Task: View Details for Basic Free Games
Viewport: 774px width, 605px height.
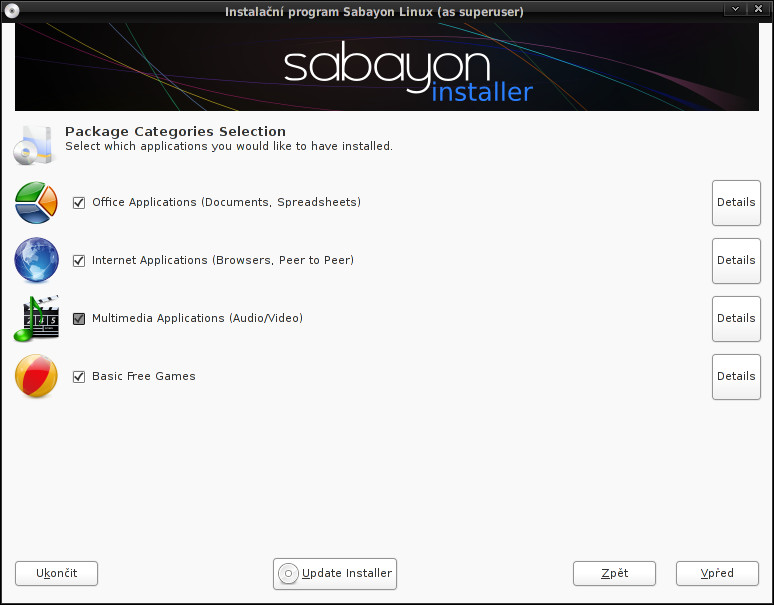Action: (736, 377)
